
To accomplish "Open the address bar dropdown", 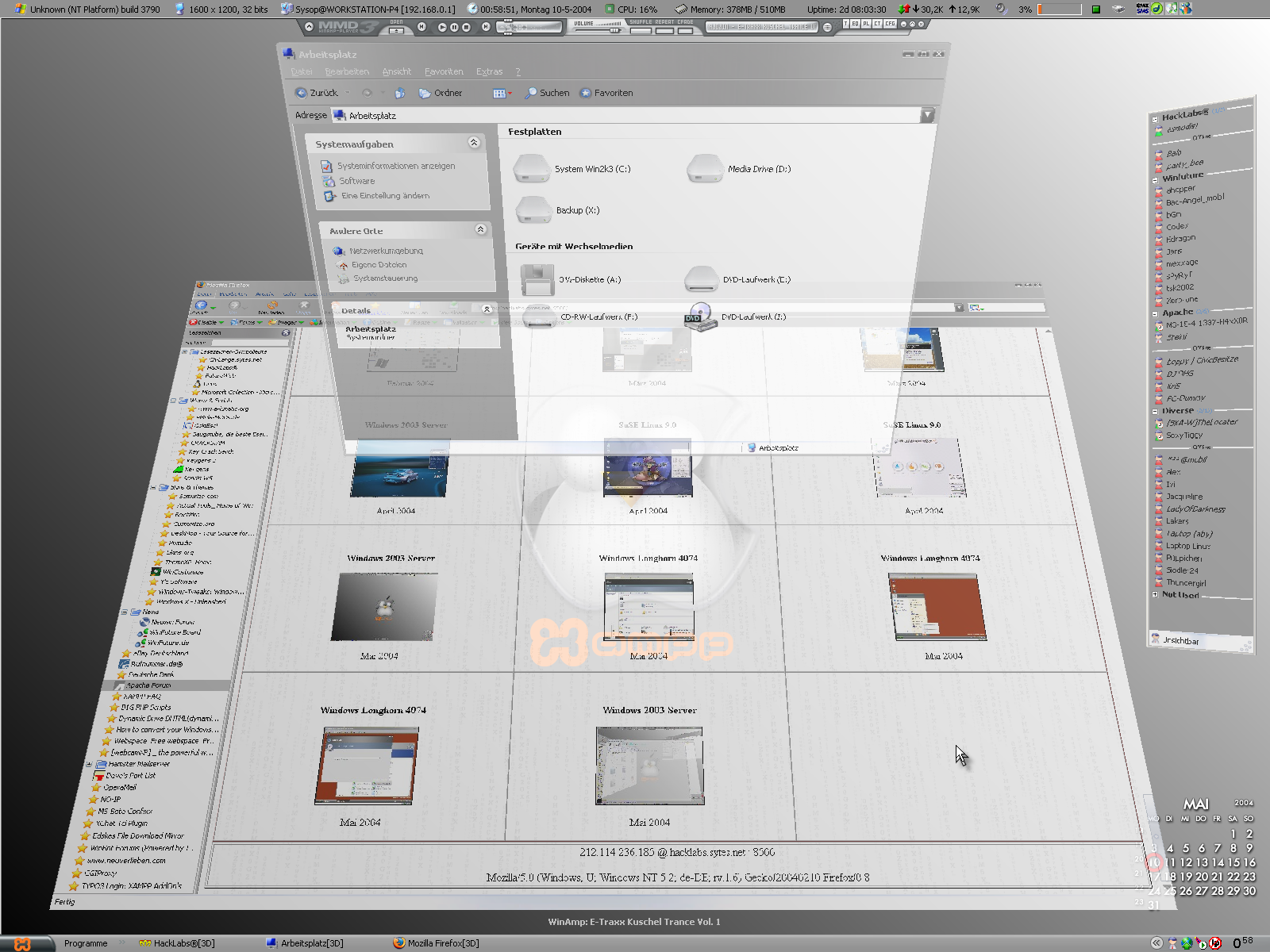I will (927, 115).
